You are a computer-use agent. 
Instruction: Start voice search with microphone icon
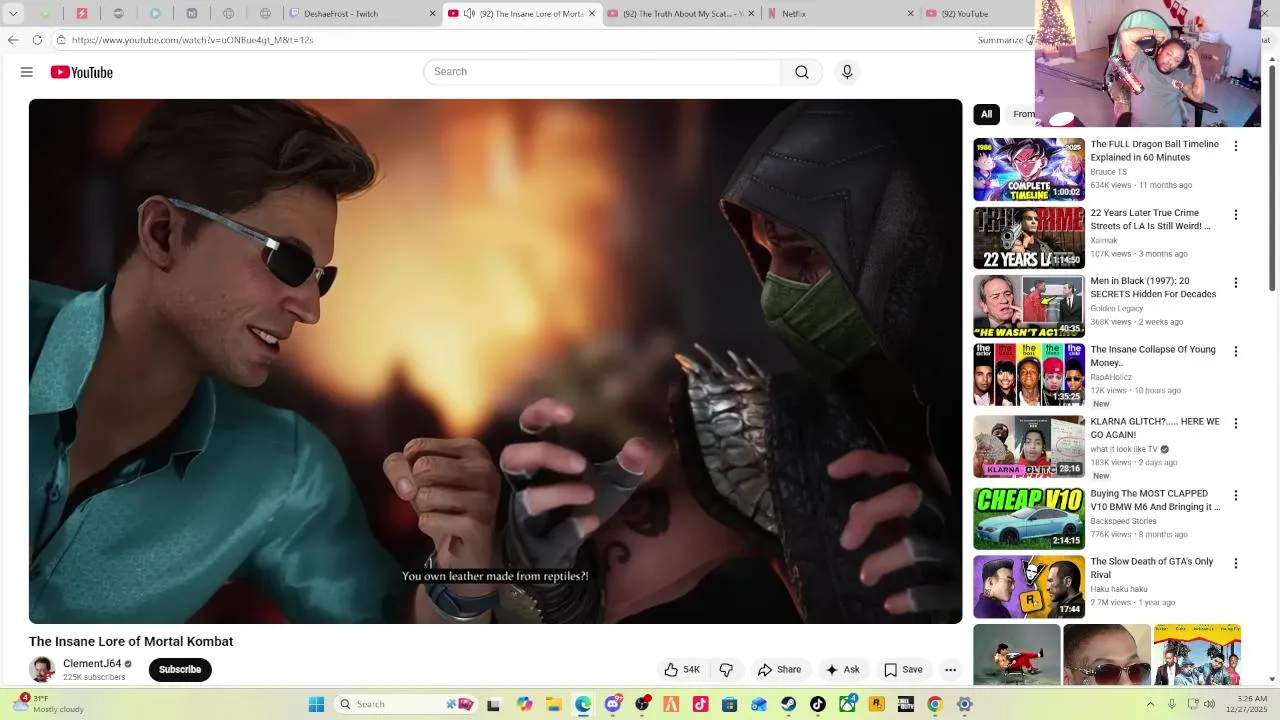tap(847, 72)
